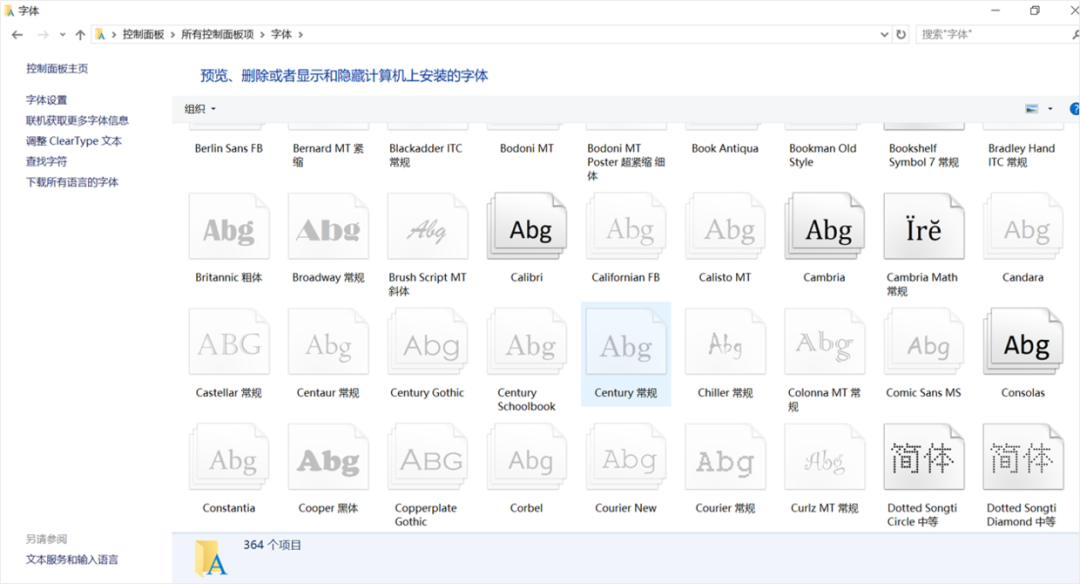Select the Century Gothic font icon
The width and height of the screenshot is (1080, 584).
(x=427, y=342)
